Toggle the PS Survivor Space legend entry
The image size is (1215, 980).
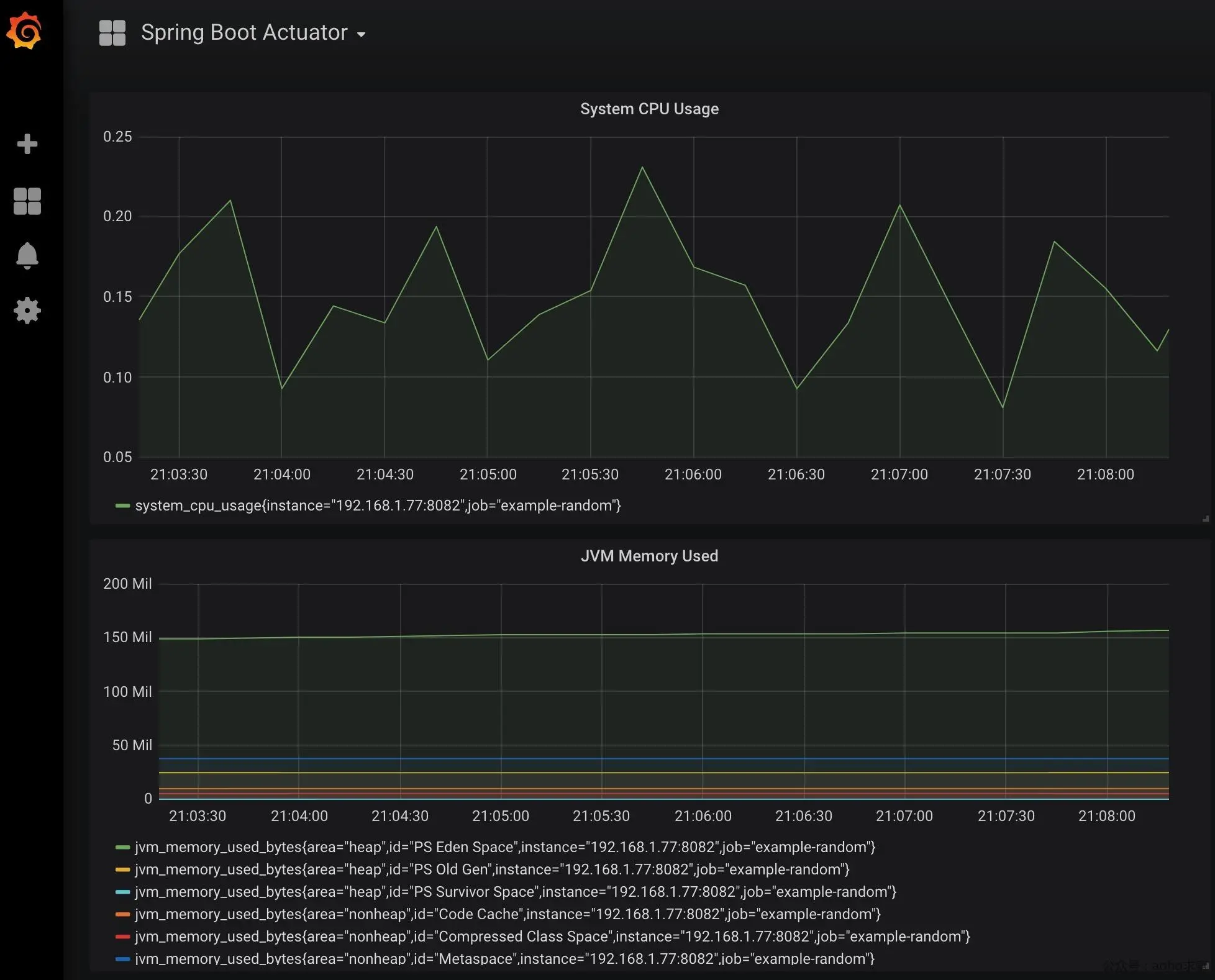515,892
